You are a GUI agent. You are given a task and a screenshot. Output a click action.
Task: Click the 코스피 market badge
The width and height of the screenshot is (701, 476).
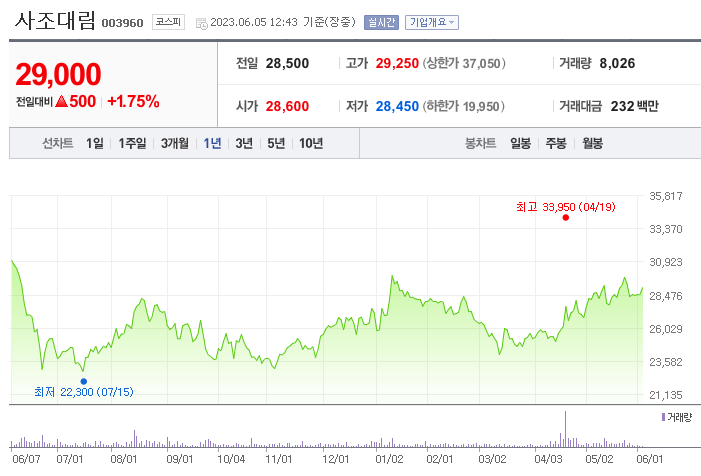(x=168, y=22)
